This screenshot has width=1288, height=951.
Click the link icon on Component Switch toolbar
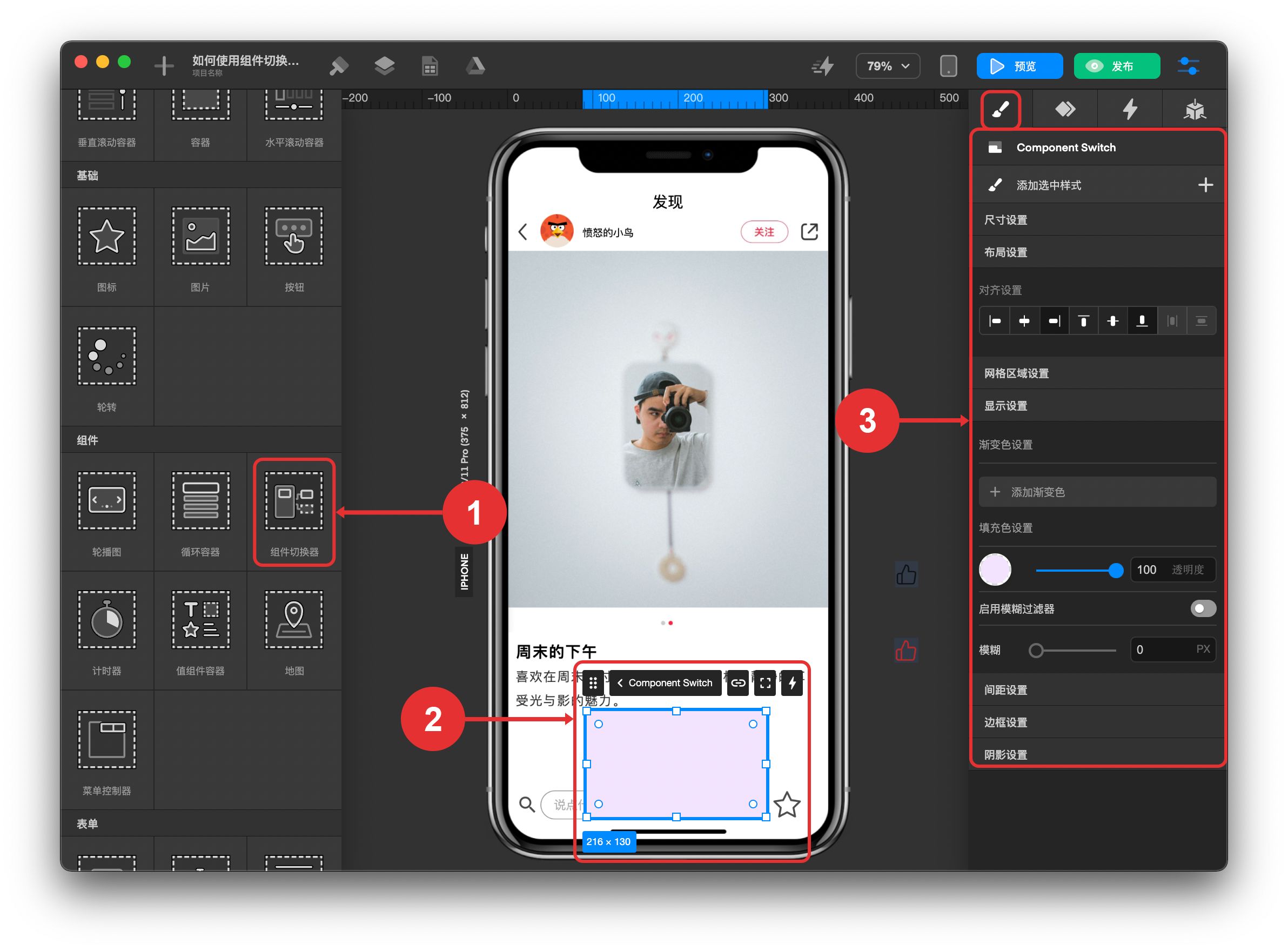(739, 684)
